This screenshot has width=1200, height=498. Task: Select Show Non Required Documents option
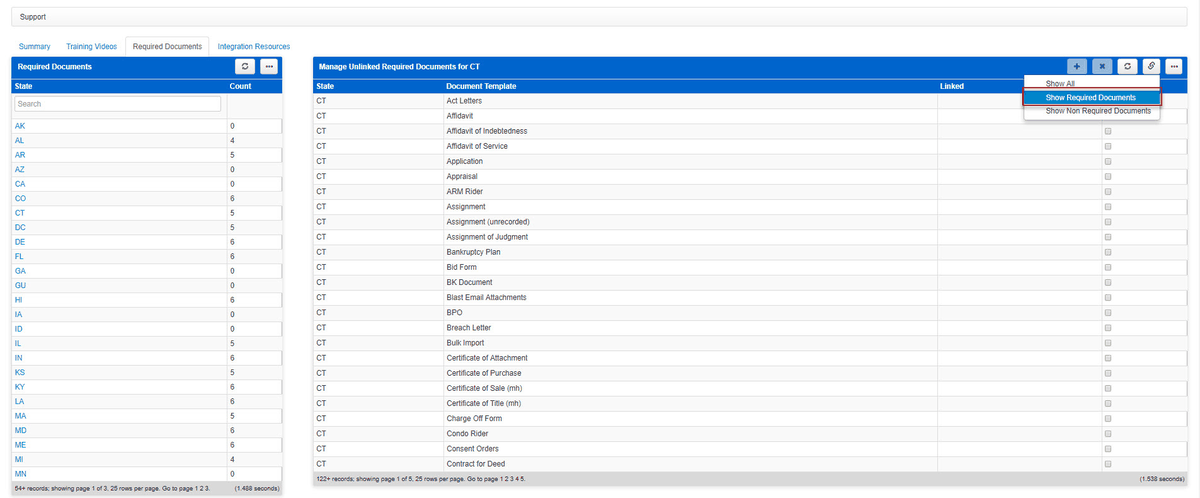(x=1098, y=111)
